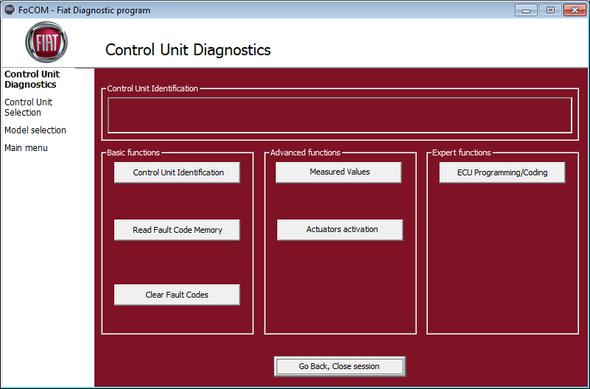Select Control Unit Diagnostics sidebar item

[32, 79]
